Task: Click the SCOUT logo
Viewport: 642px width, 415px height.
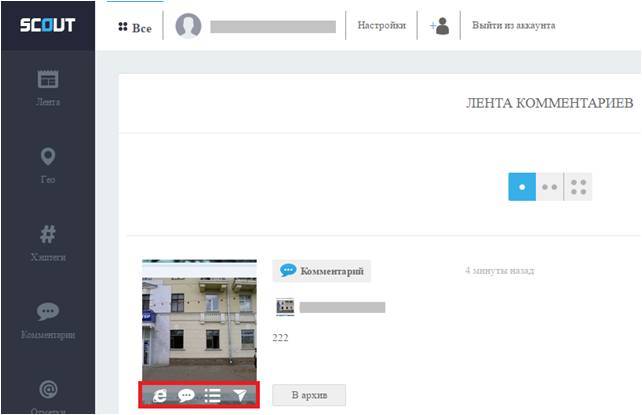Action: click(48, 25)
